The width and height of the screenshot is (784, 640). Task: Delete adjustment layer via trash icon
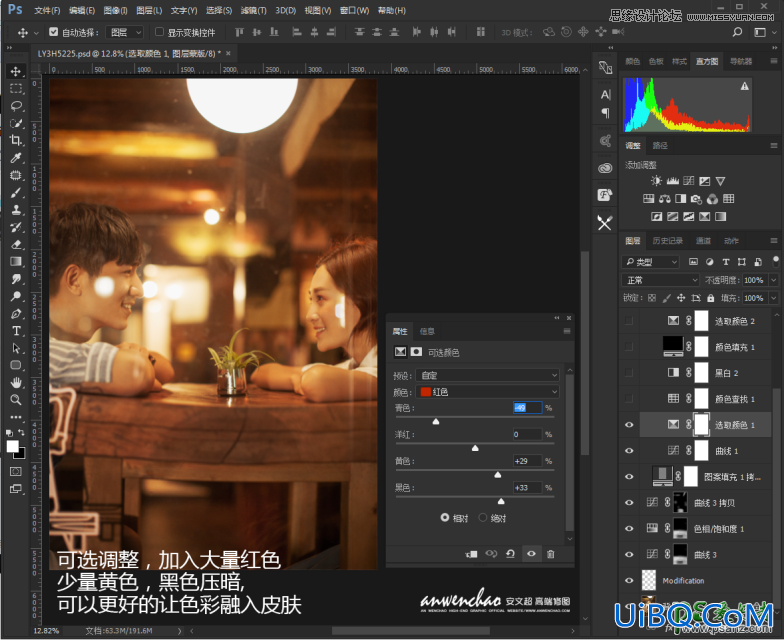coord(550,554)
